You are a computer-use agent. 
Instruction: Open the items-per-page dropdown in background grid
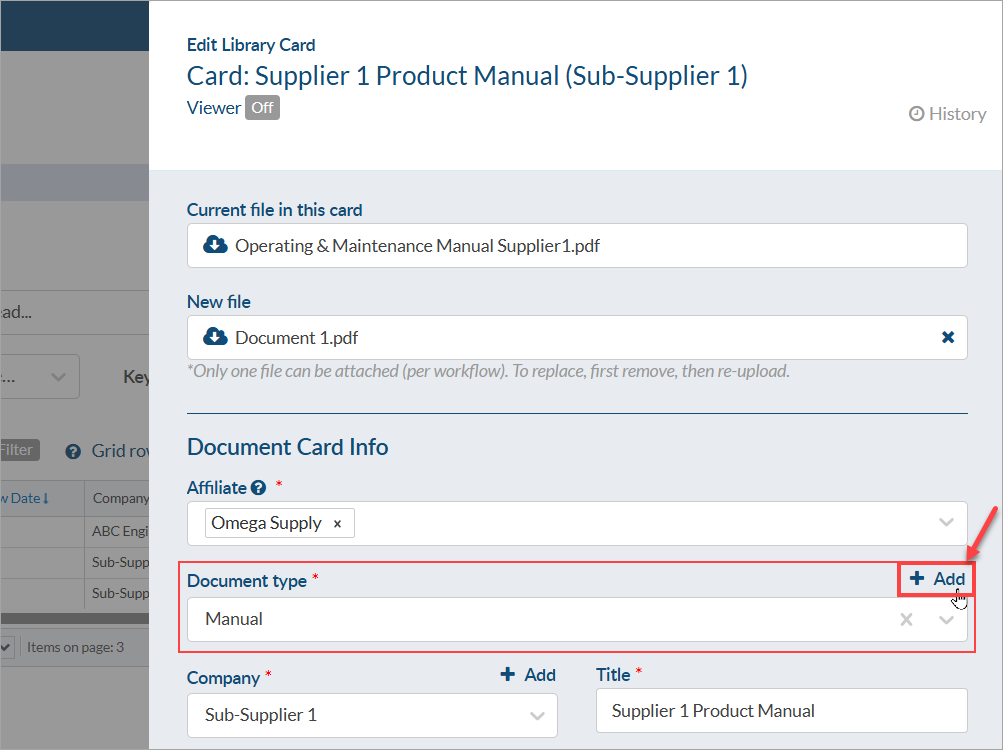click(6, 647)
